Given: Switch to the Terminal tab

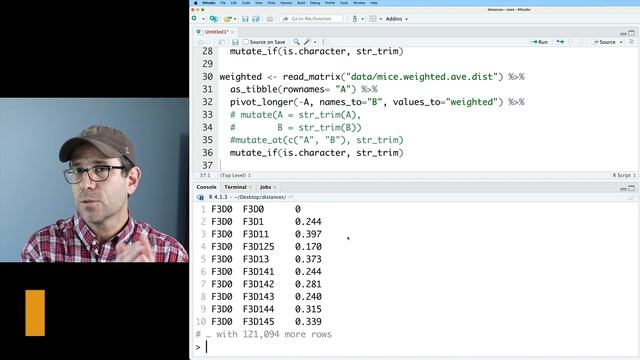Looking at the screenshot, I should pyautogui.click(x=235, y=187).
